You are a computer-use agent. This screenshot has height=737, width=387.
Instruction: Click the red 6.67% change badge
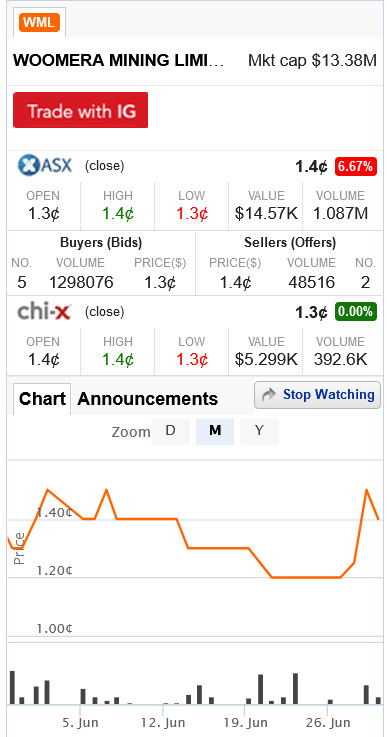356,166
